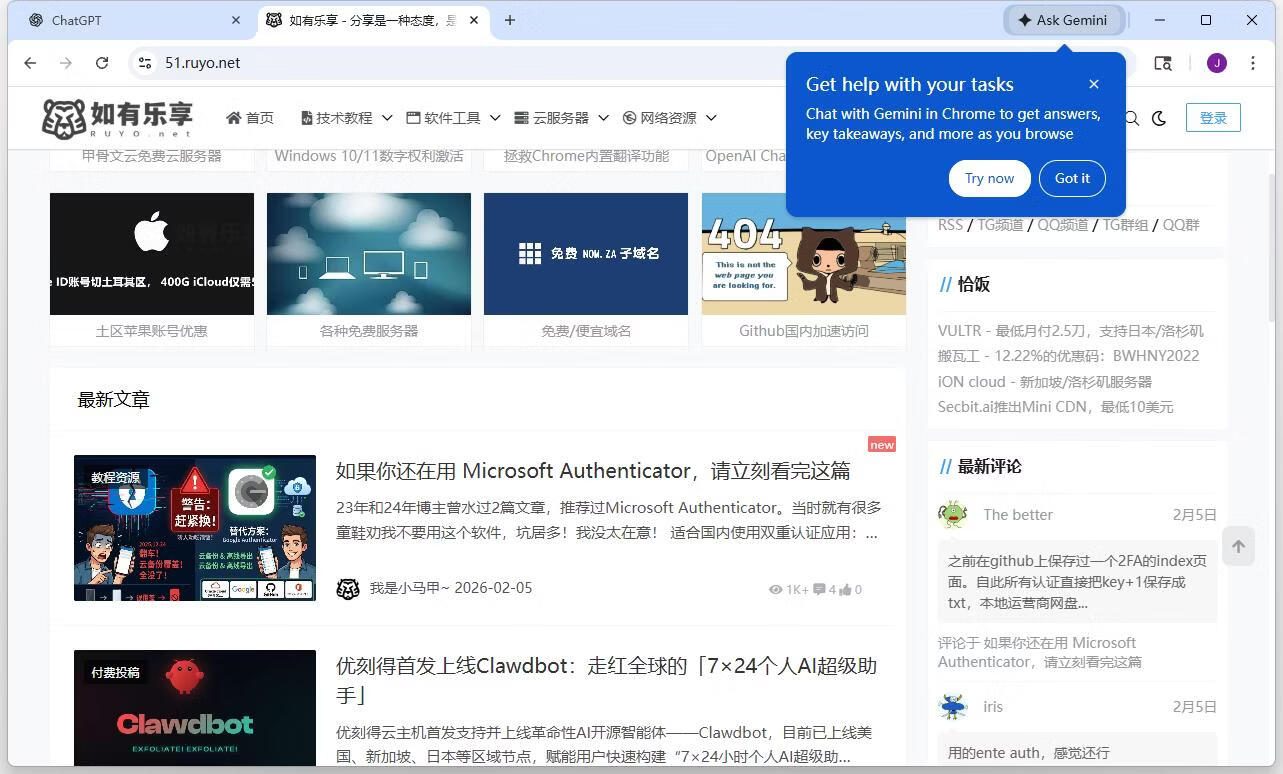1283x774 pixels.
Task: Dismiss the Gemini popup with Got it
Action: 1072,178
